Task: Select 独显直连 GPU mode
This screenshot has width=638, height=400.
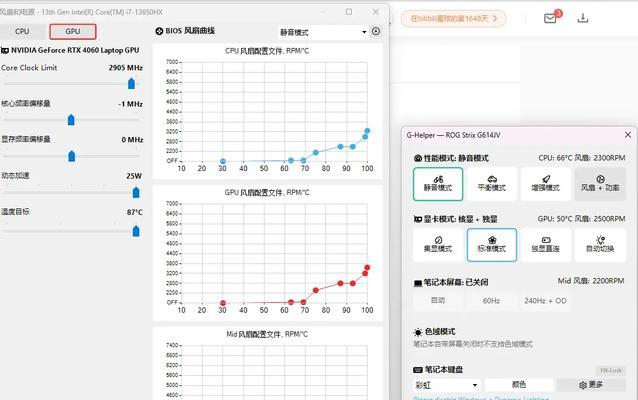Action: 545,245
